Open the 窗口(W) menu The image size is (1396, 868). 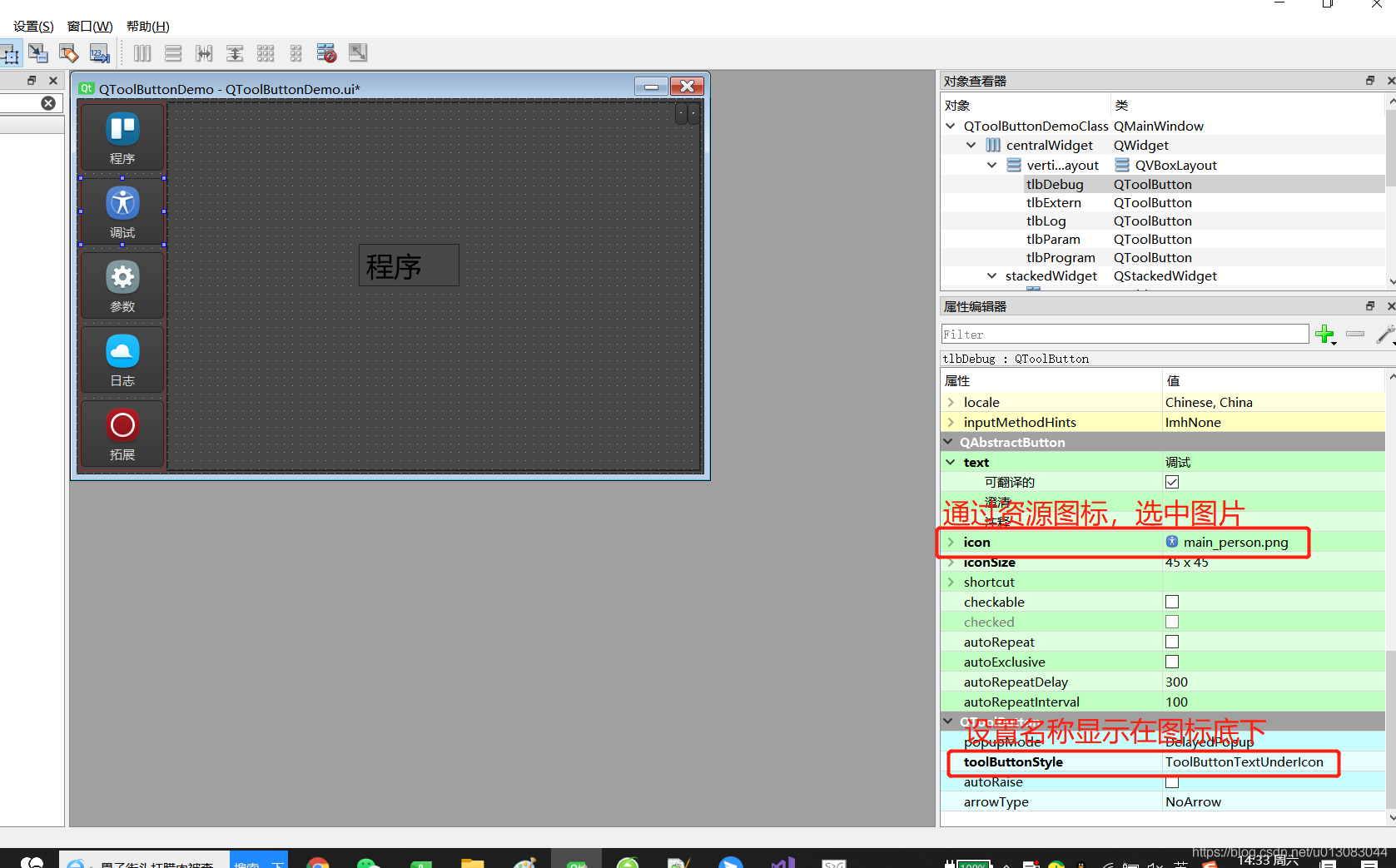90,27
